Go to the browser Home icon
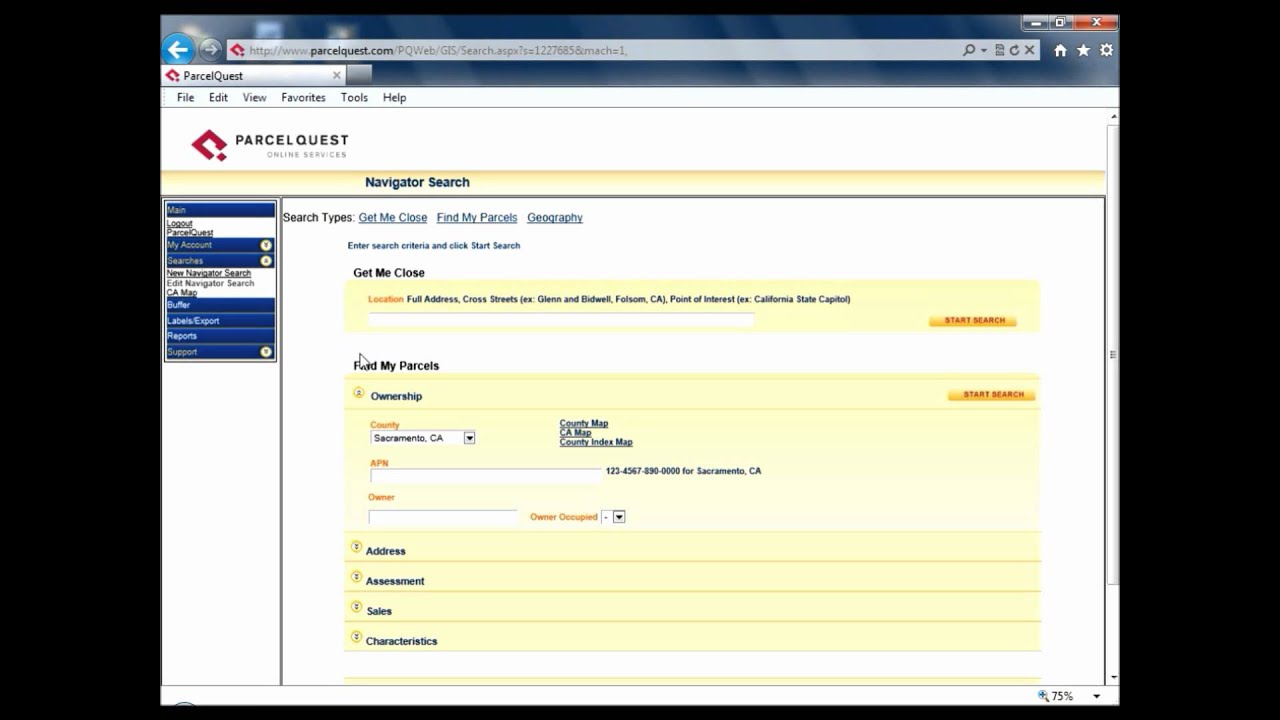Screen dimensions: 1280x720 (1060, 50)
